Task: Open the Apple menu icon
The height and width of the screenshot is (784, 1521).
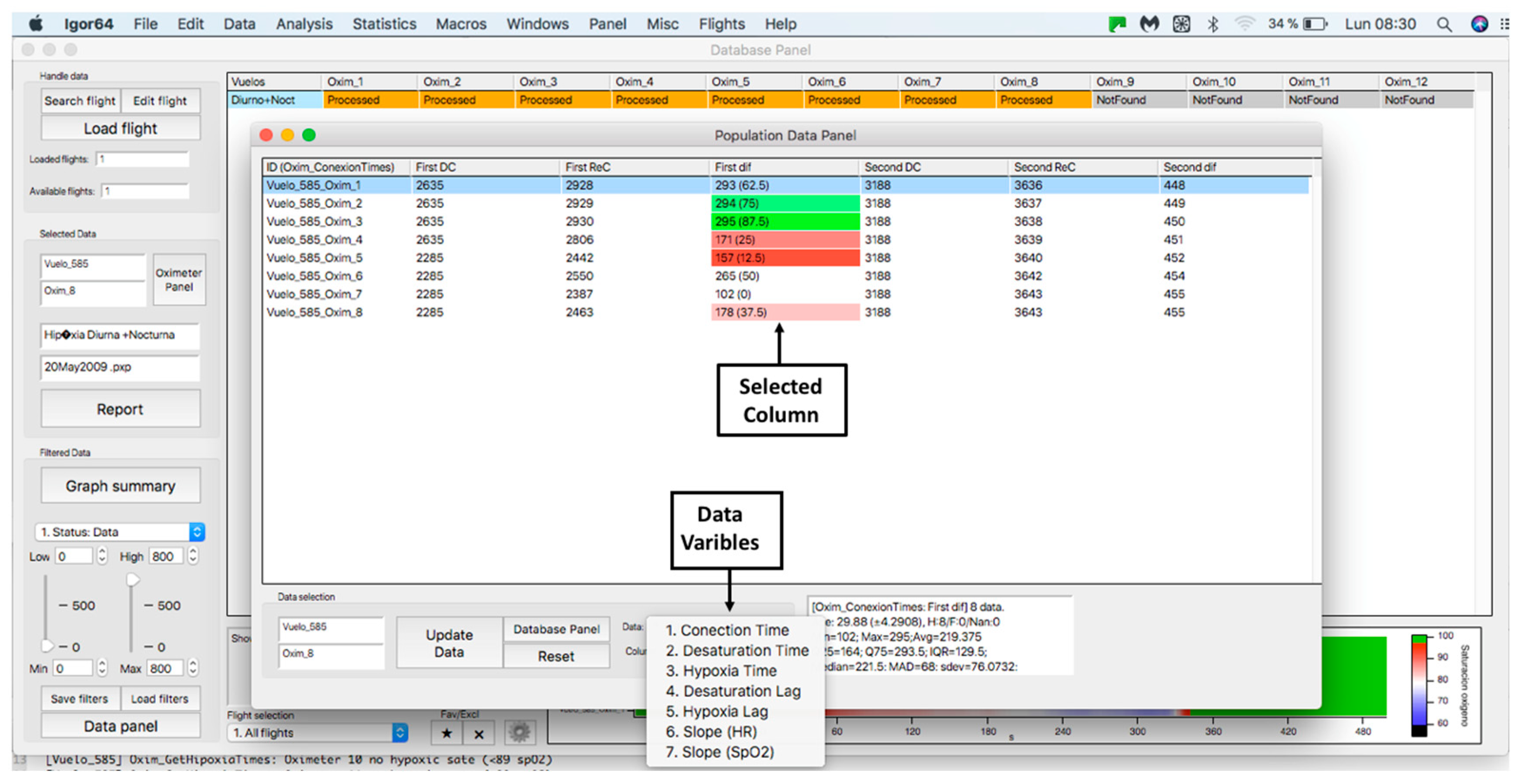Action: [36, 24]
